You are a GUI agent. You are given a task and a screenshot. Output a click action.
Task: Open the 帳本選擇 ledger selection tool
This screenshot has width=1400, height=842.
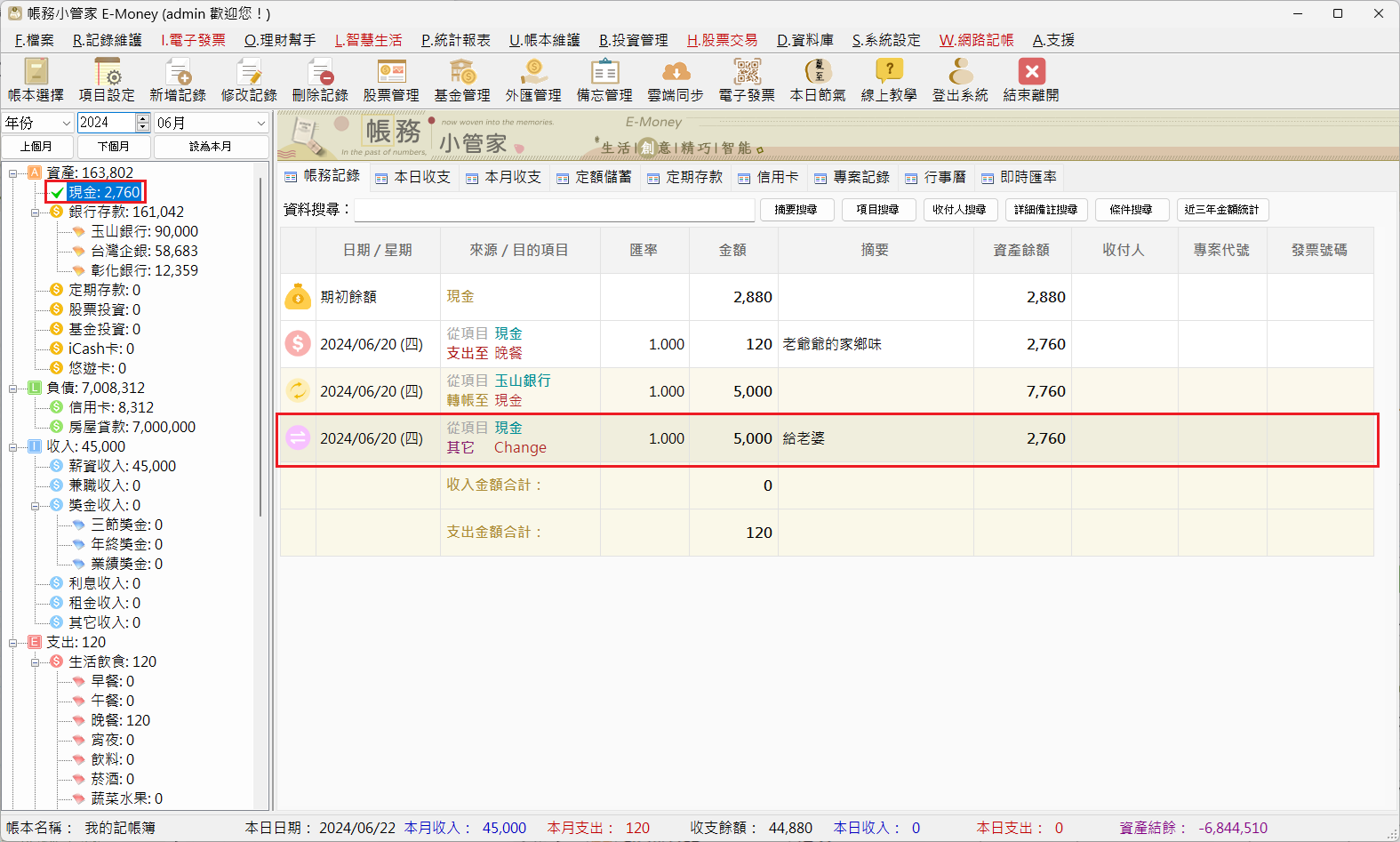pos(36,79)
